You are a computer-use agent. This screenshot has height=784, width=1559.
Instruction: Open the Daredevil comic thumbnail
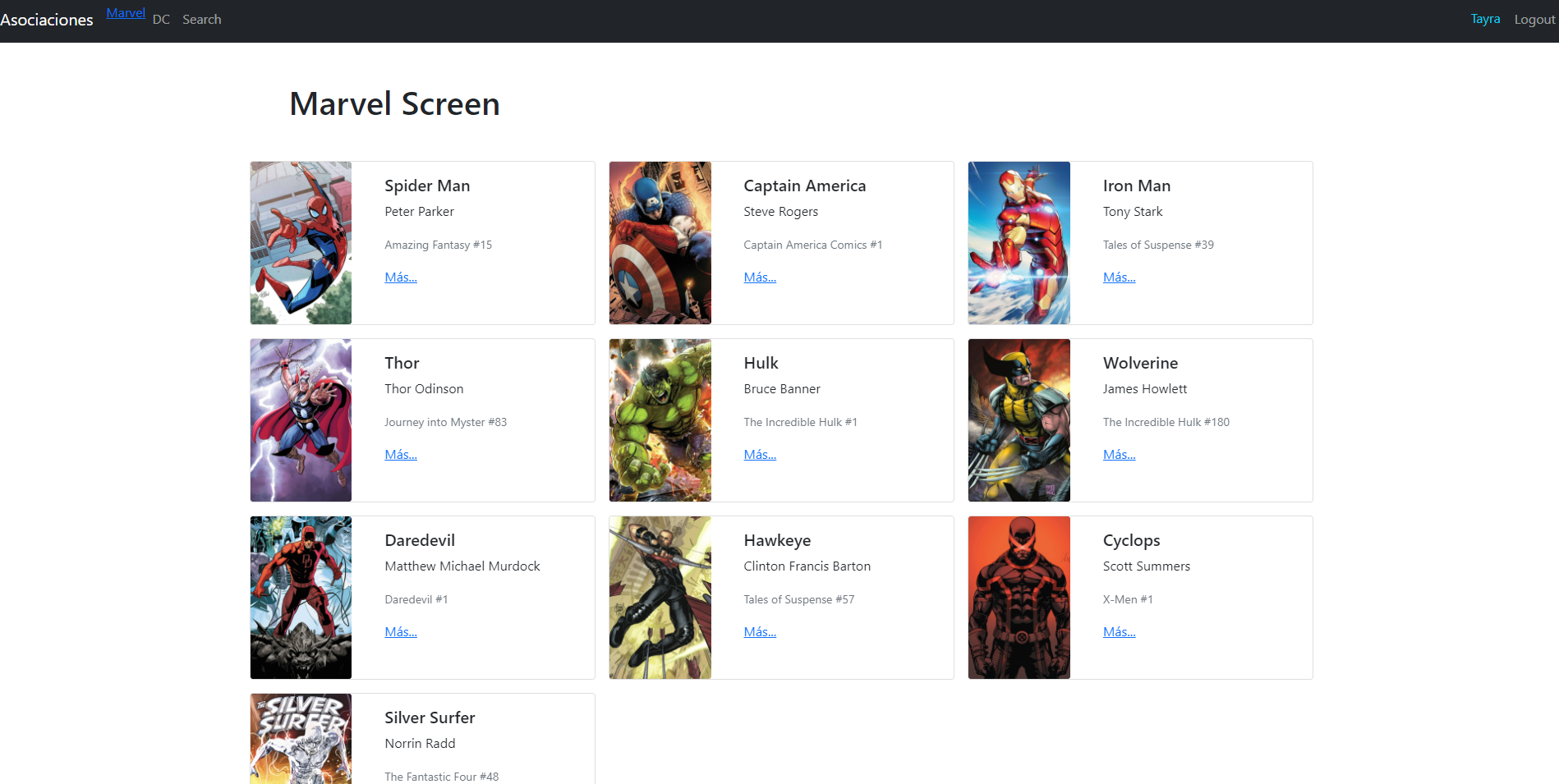pyautogui.click(x=301, y=598)
